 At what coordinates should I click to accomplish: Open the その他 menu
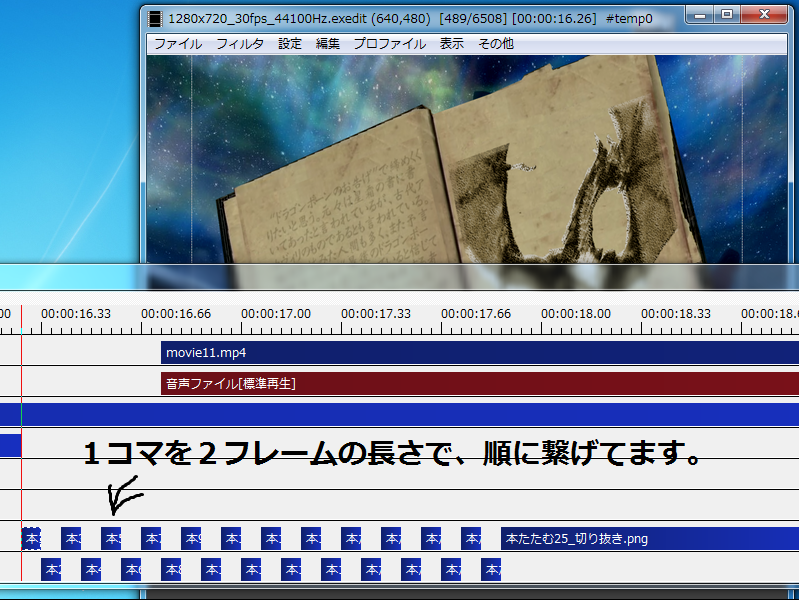(496, 44)
